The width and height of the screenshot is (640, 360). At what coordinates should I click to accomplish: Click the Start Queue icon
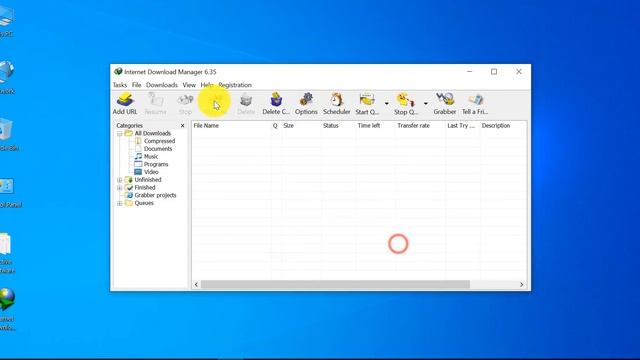pyautogui.click(x=367, y=104)
